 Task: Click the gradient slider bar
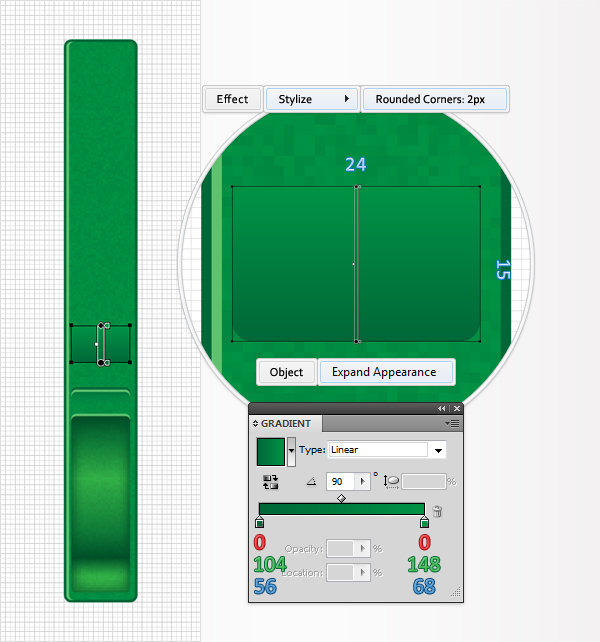pos(342,509)
